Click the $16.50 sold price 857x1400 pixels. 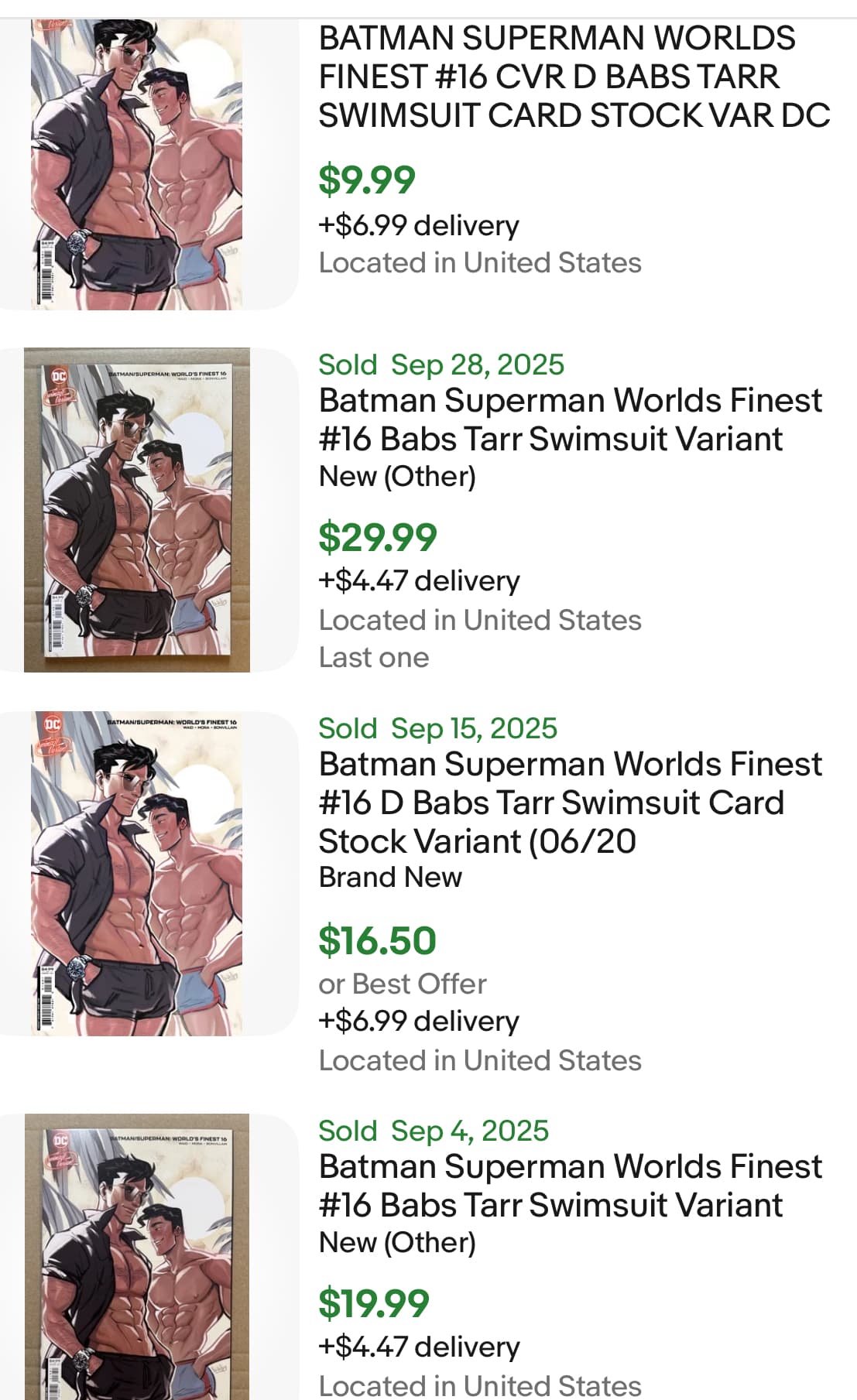point(378,940)
